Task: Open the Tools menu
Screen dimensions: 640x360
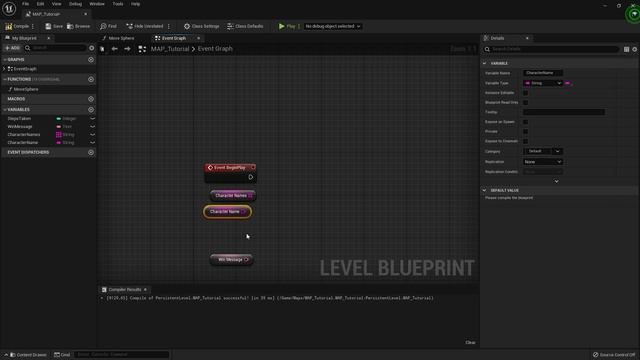Action: coord(118,4)
